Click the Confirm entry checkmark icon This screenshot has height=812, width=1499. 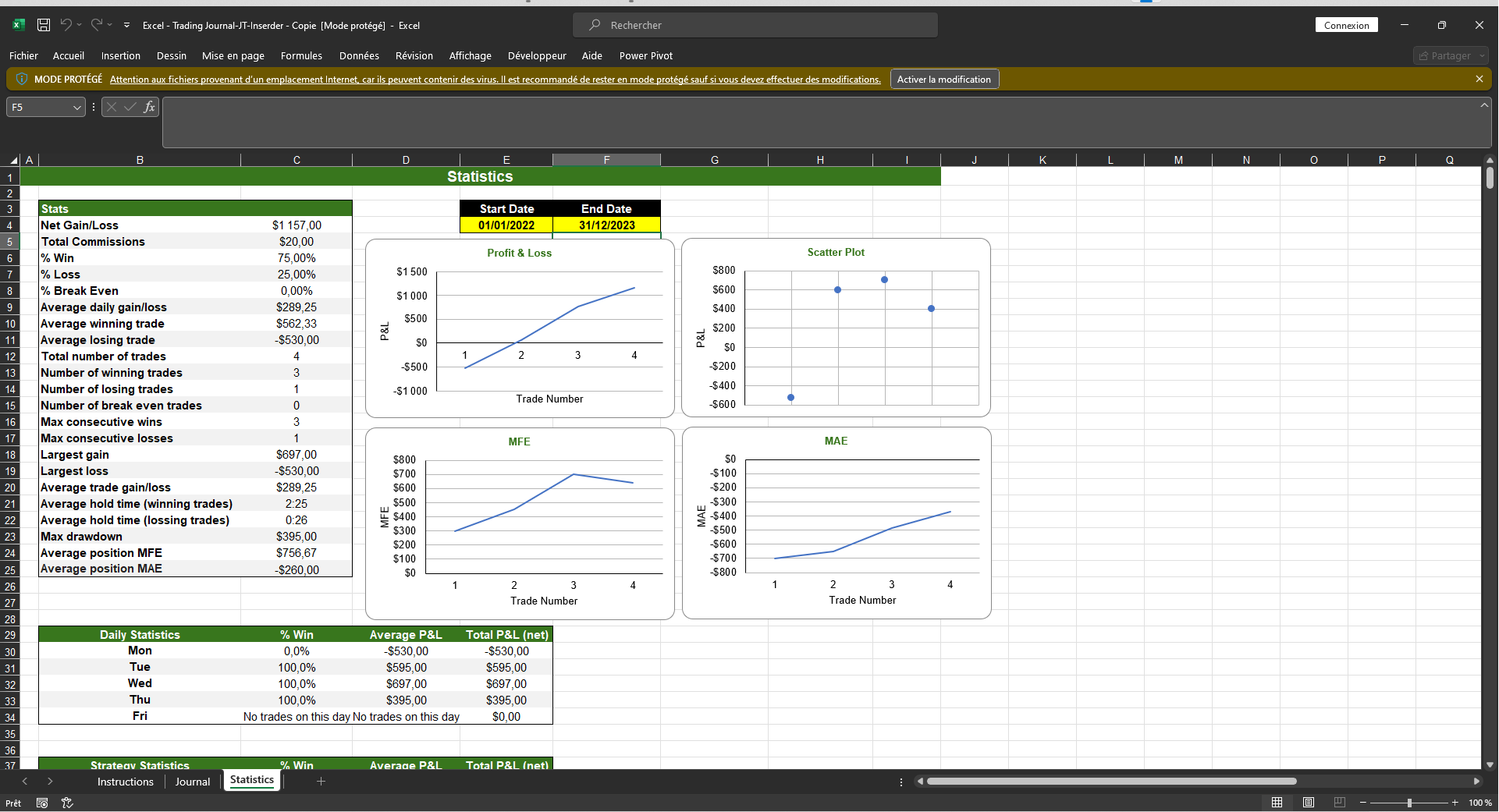tap(130, 107)
